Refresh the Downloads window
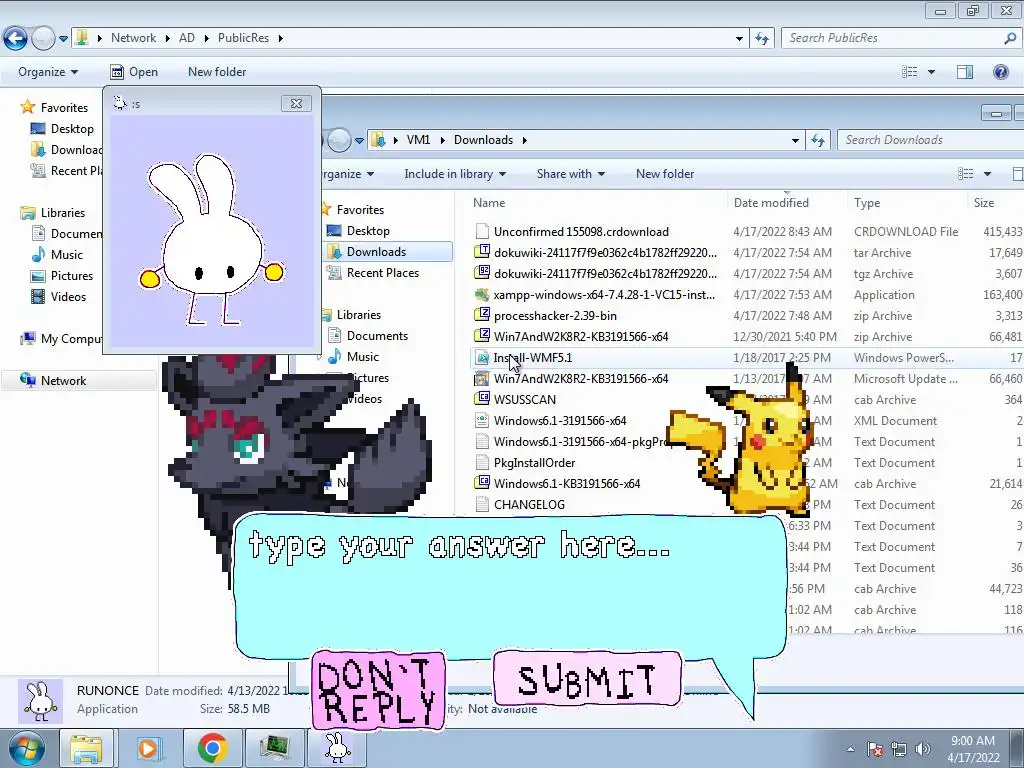The height and width of the screenshot is (768, 1024). (x=818, y=140)
